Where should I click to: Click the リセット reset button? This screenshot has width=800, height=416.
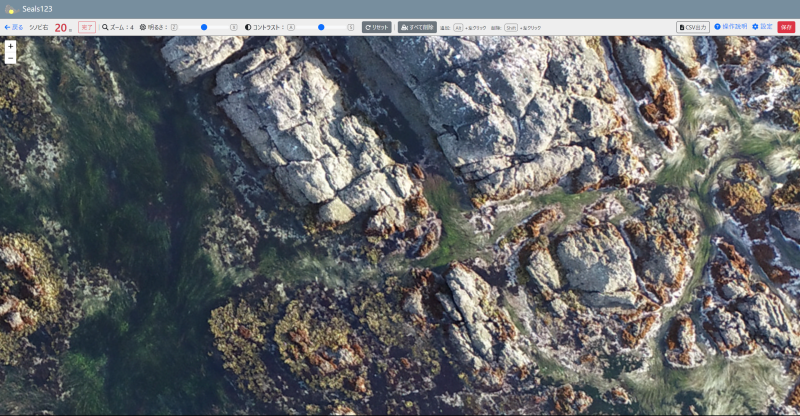[x=377, y=28]
